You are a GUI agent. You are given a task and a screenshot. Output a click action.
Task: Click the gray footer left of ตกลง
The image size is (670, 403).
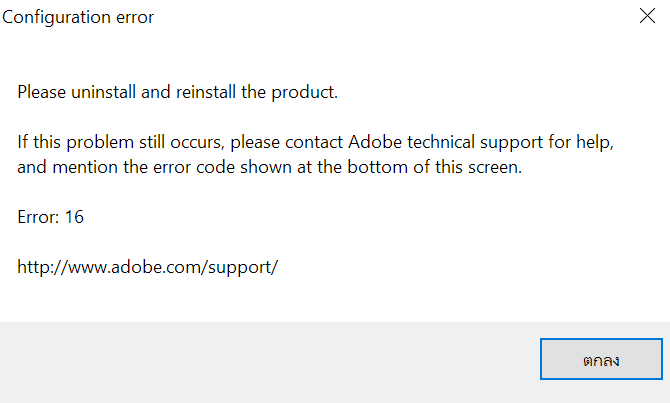[270, 360]
